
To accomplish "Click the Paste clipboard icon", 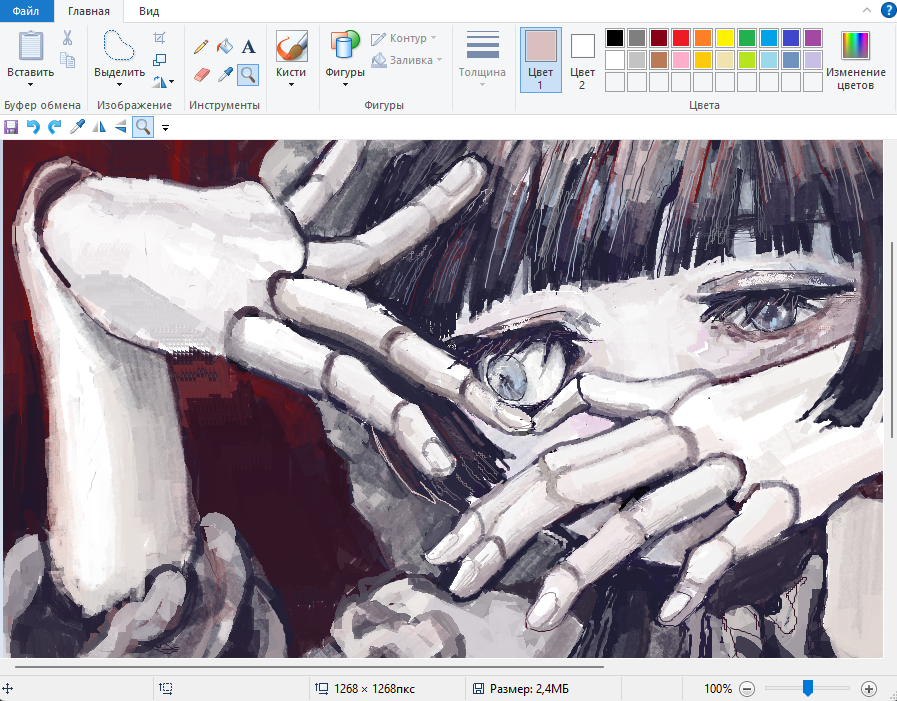I will [x=31, y=46].
